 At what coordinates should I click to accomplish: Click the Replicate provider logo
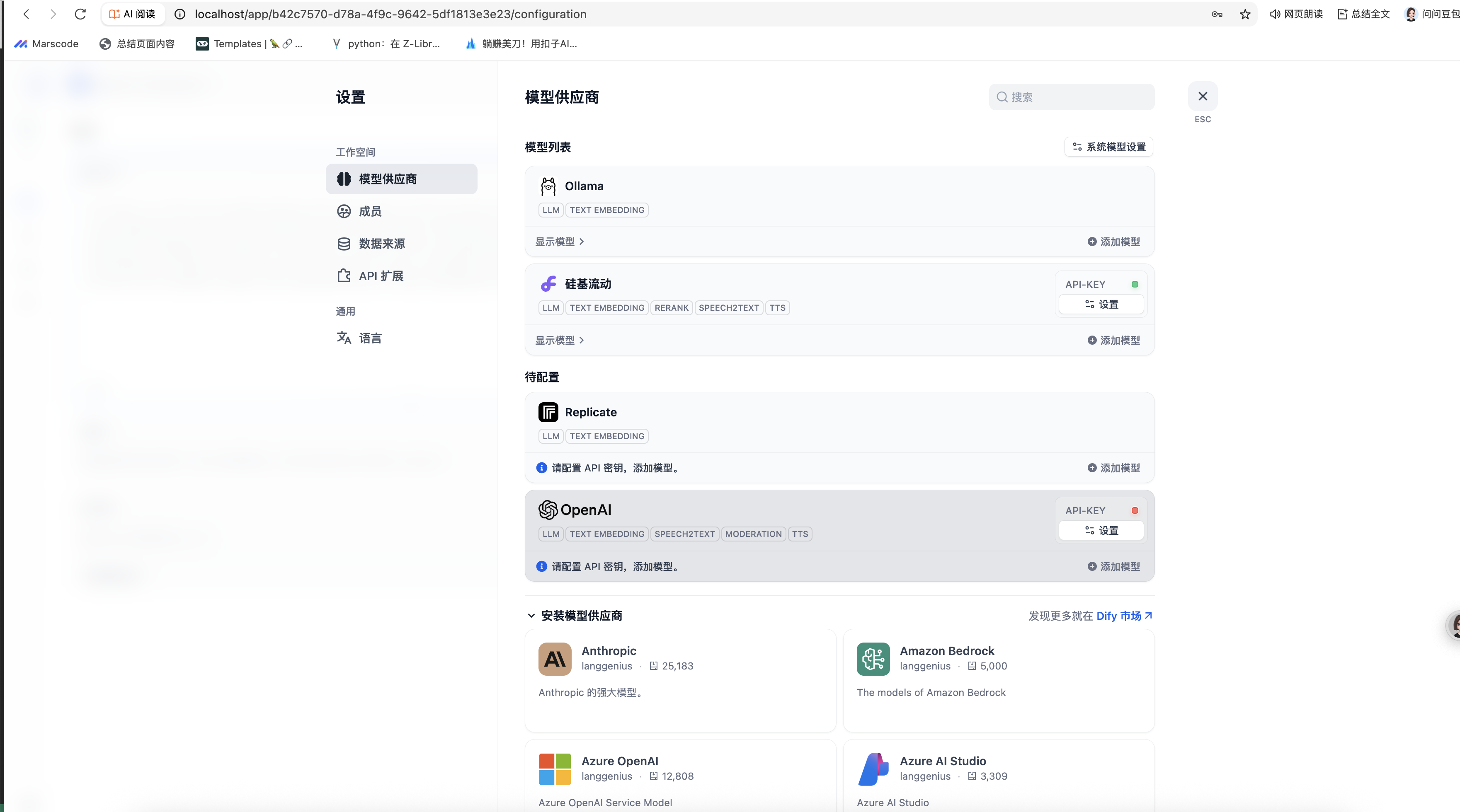click(548, 412)
